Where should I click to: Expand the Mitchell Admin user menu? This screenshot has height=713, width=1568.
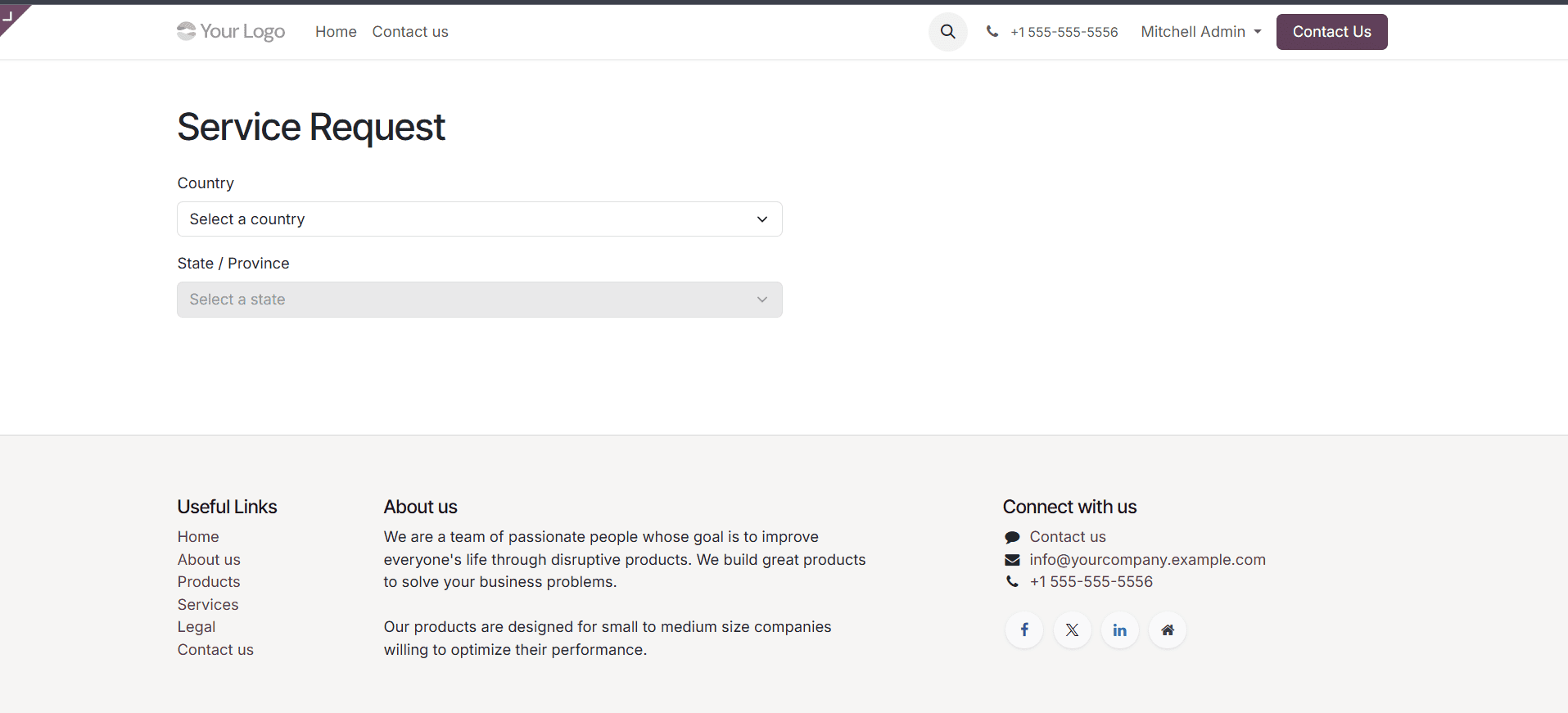[1201, 32]
